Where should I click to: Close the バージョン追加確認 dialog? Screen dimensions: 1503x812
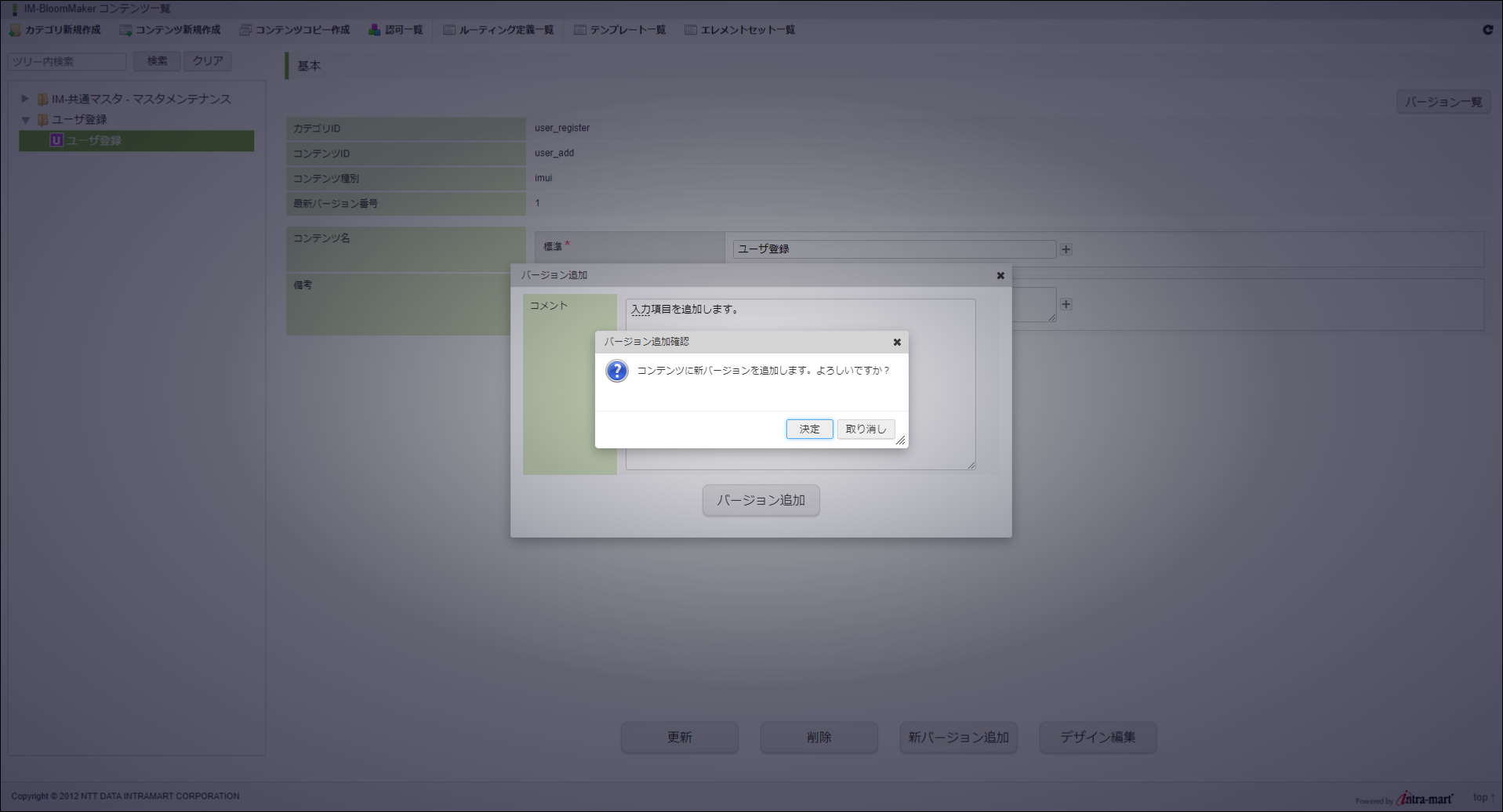pos(897,342)
